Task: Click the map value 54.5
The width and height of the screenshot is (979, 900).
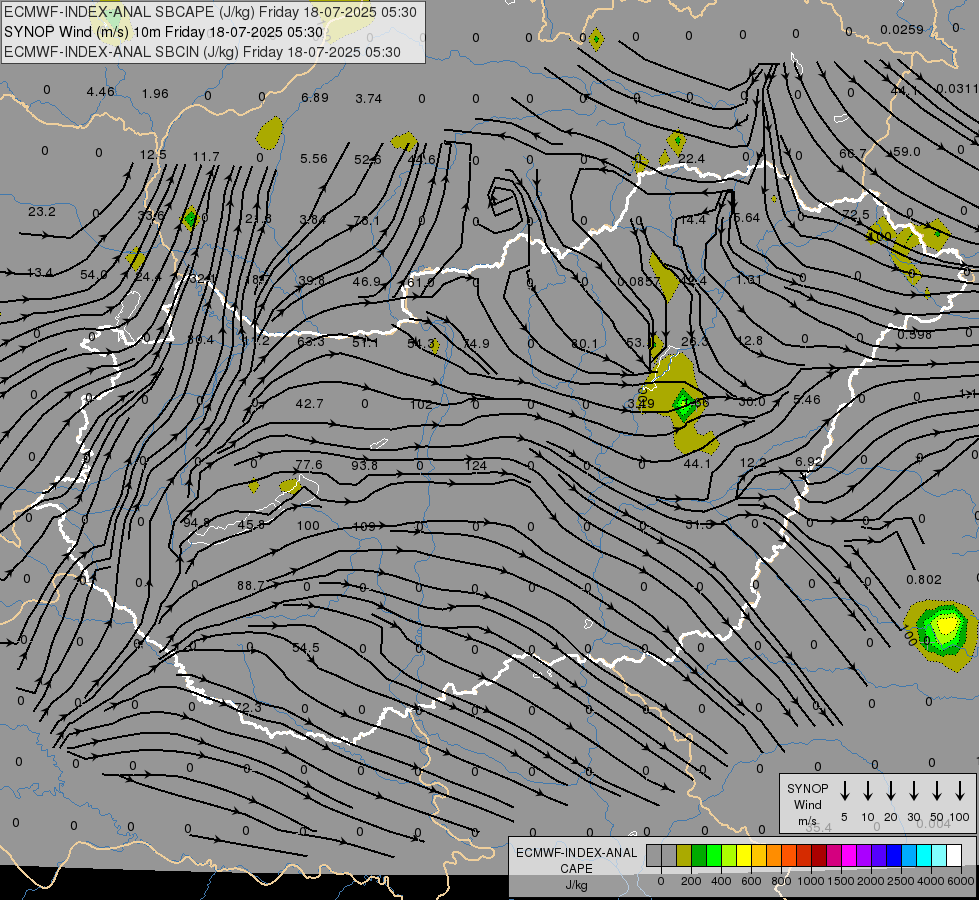Action: pos(306,648)
